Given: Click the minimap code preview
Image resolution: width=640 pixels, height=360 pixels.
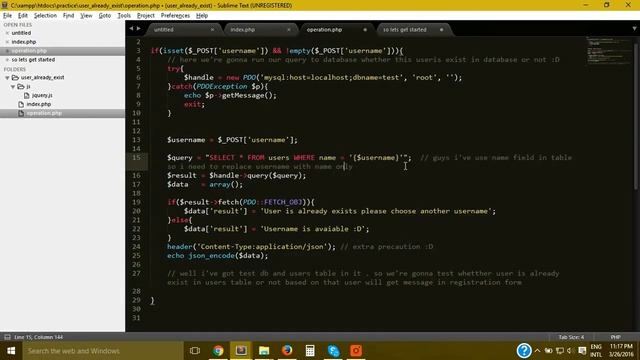Looking at the screenshot, I should tap(608, 51).
